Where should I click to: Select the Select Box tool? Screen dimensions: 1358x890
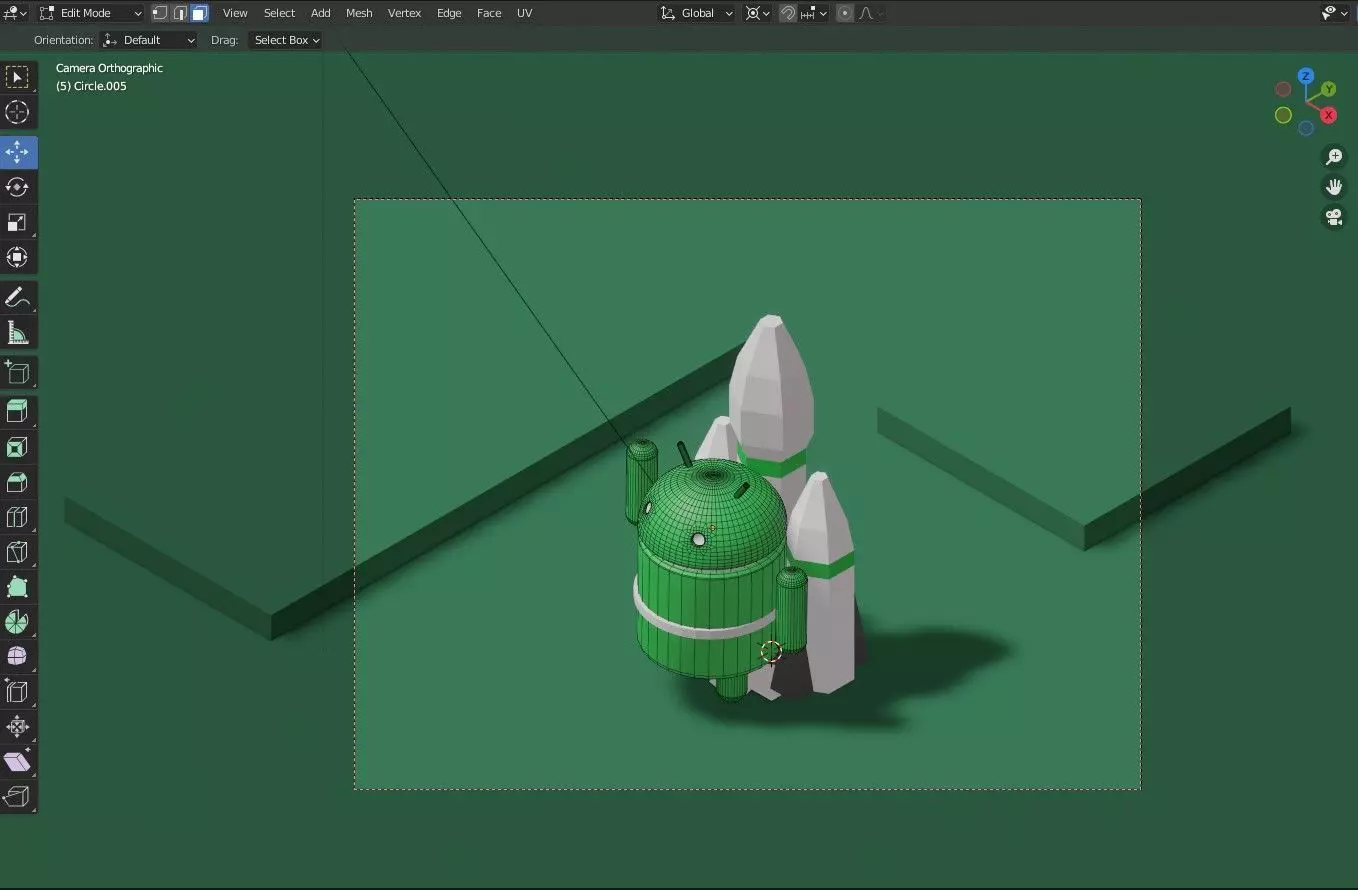[18, 78]
